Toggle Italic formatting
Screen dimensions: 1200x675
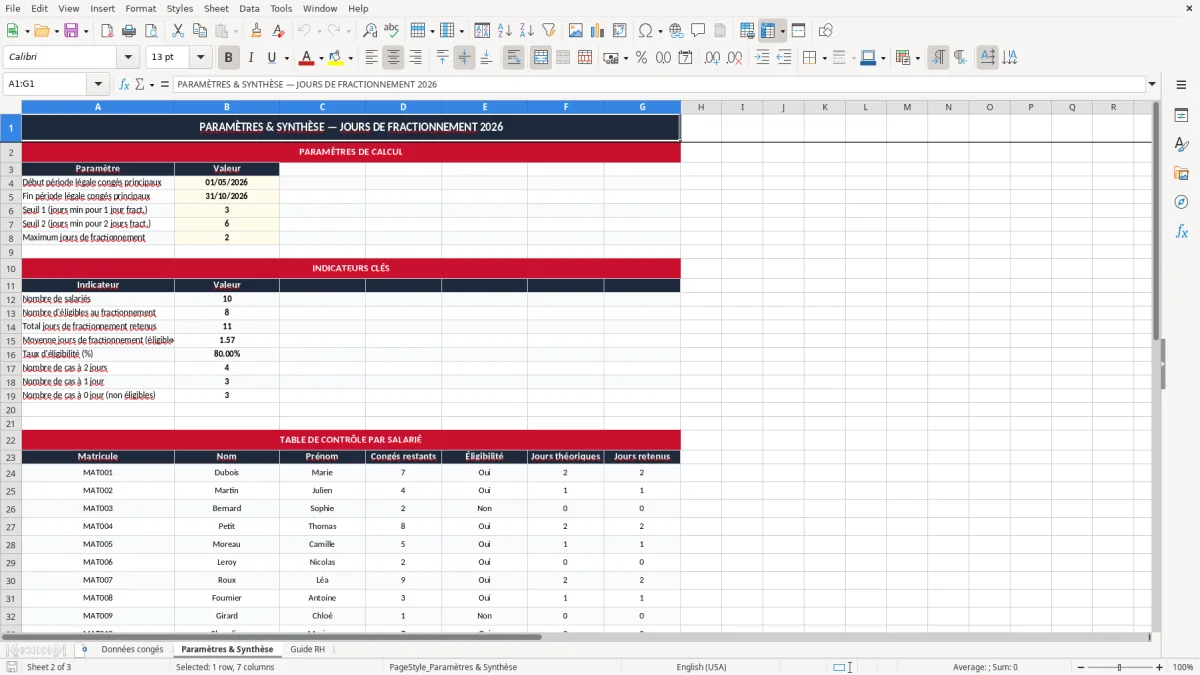(x=251, y=58)
